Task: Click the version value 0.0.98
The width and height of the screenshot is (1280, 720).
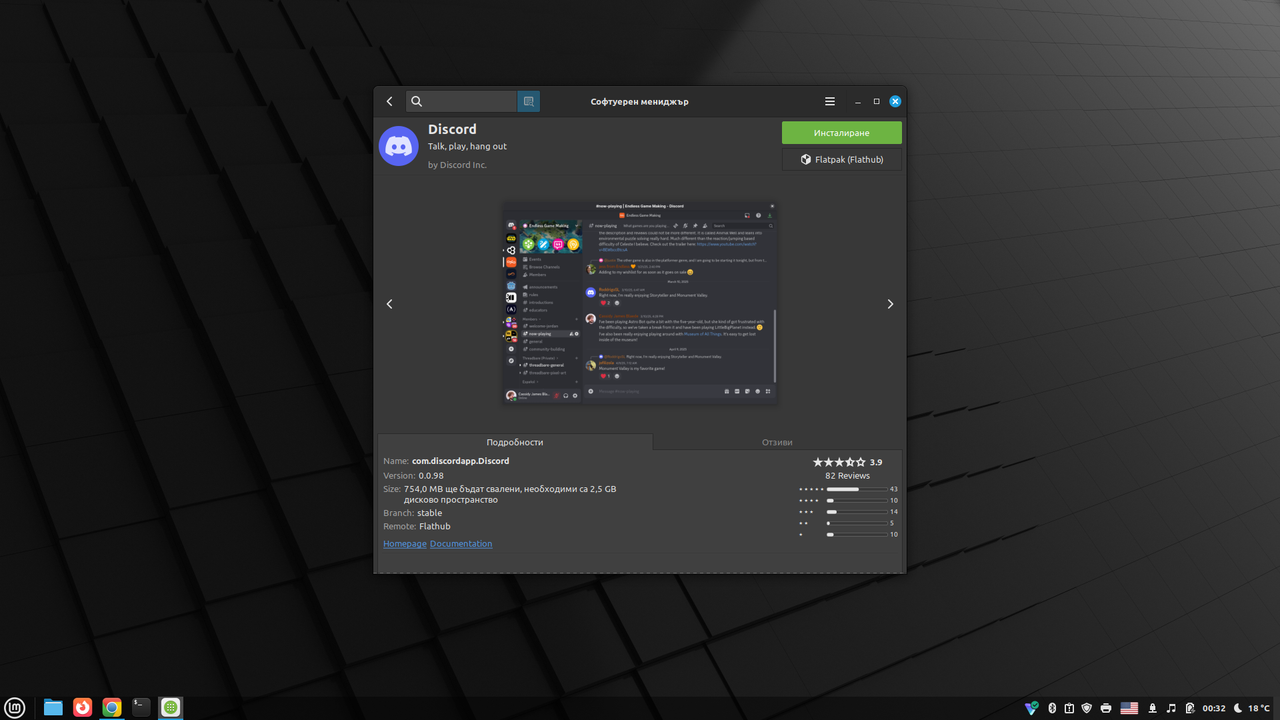Action: coord(431,476)
